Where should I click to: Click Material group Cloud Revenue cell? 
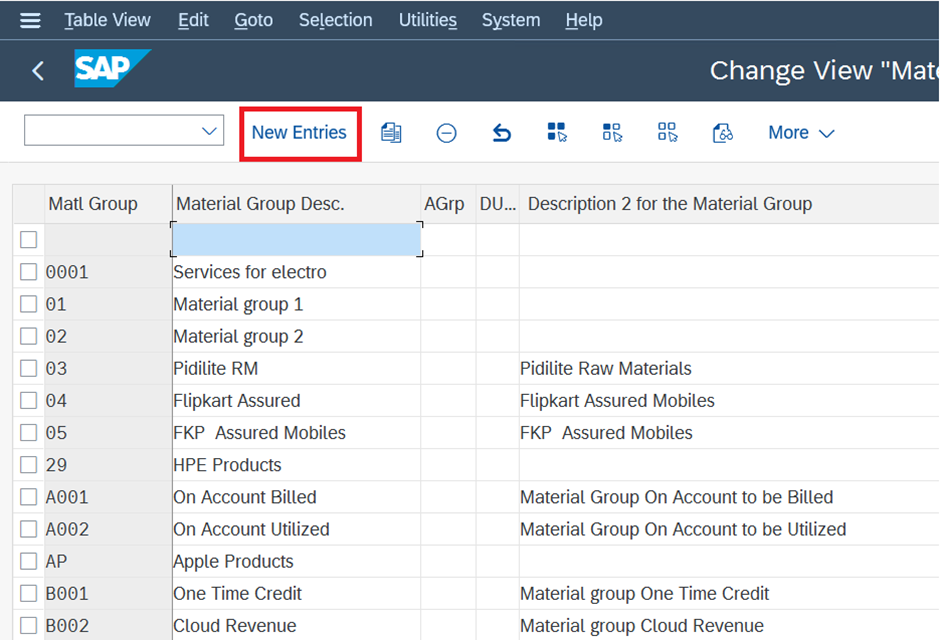[x=729, y=626]
